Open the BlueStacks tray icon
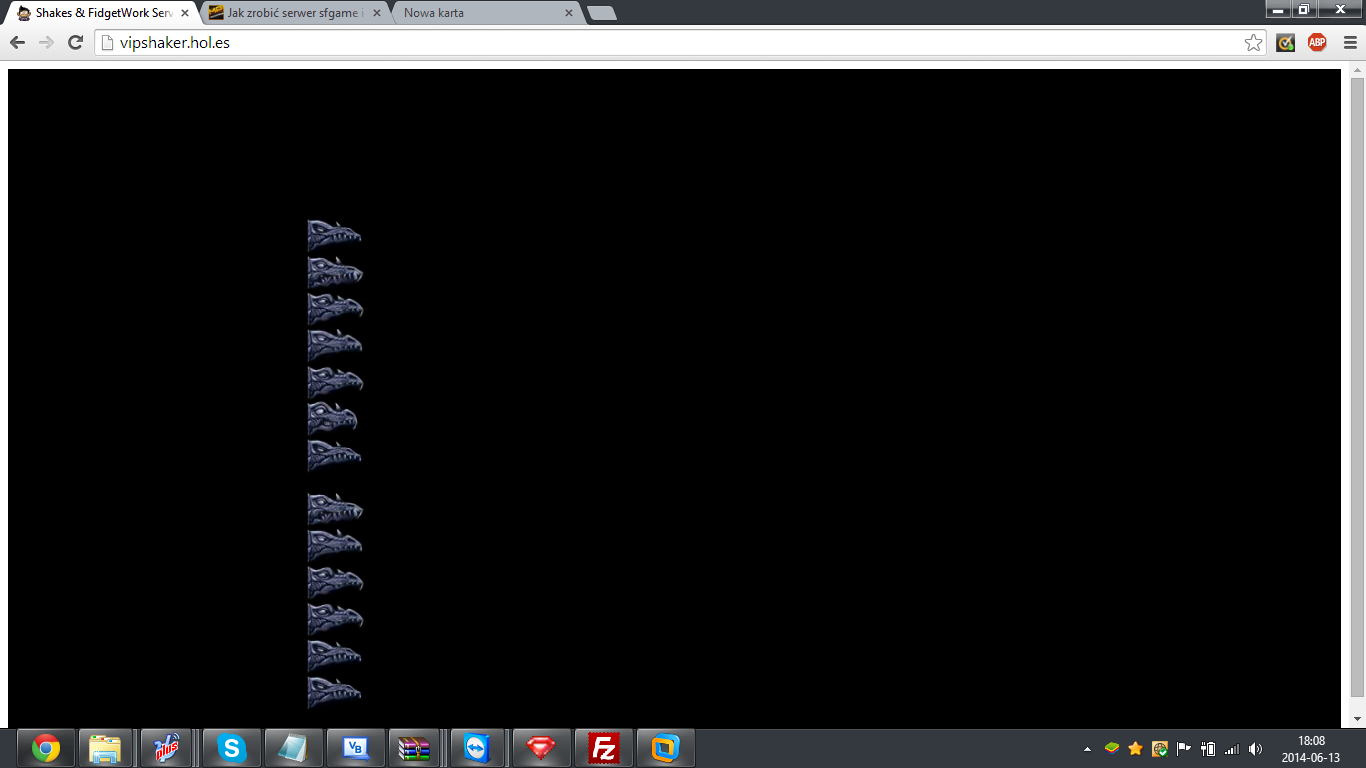1366x768 pixels. 1112,748
